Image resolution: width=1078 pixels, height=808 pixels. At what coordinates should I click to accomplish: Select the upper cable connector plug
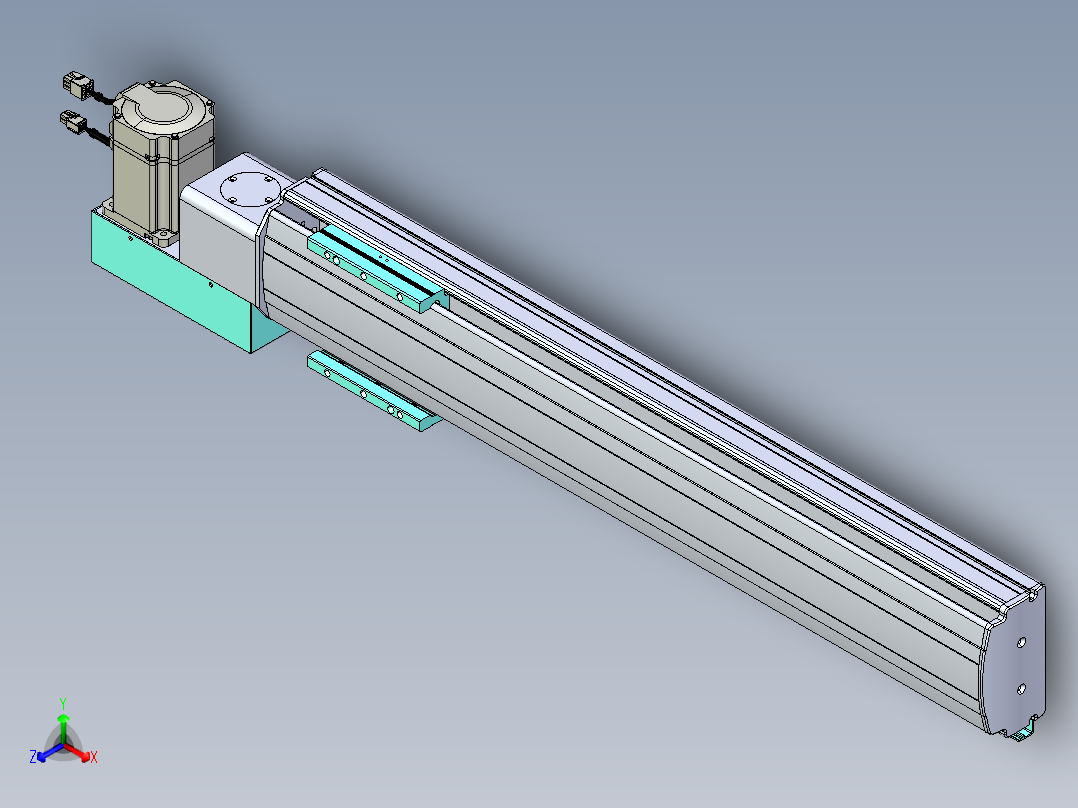tap(78, 86)
